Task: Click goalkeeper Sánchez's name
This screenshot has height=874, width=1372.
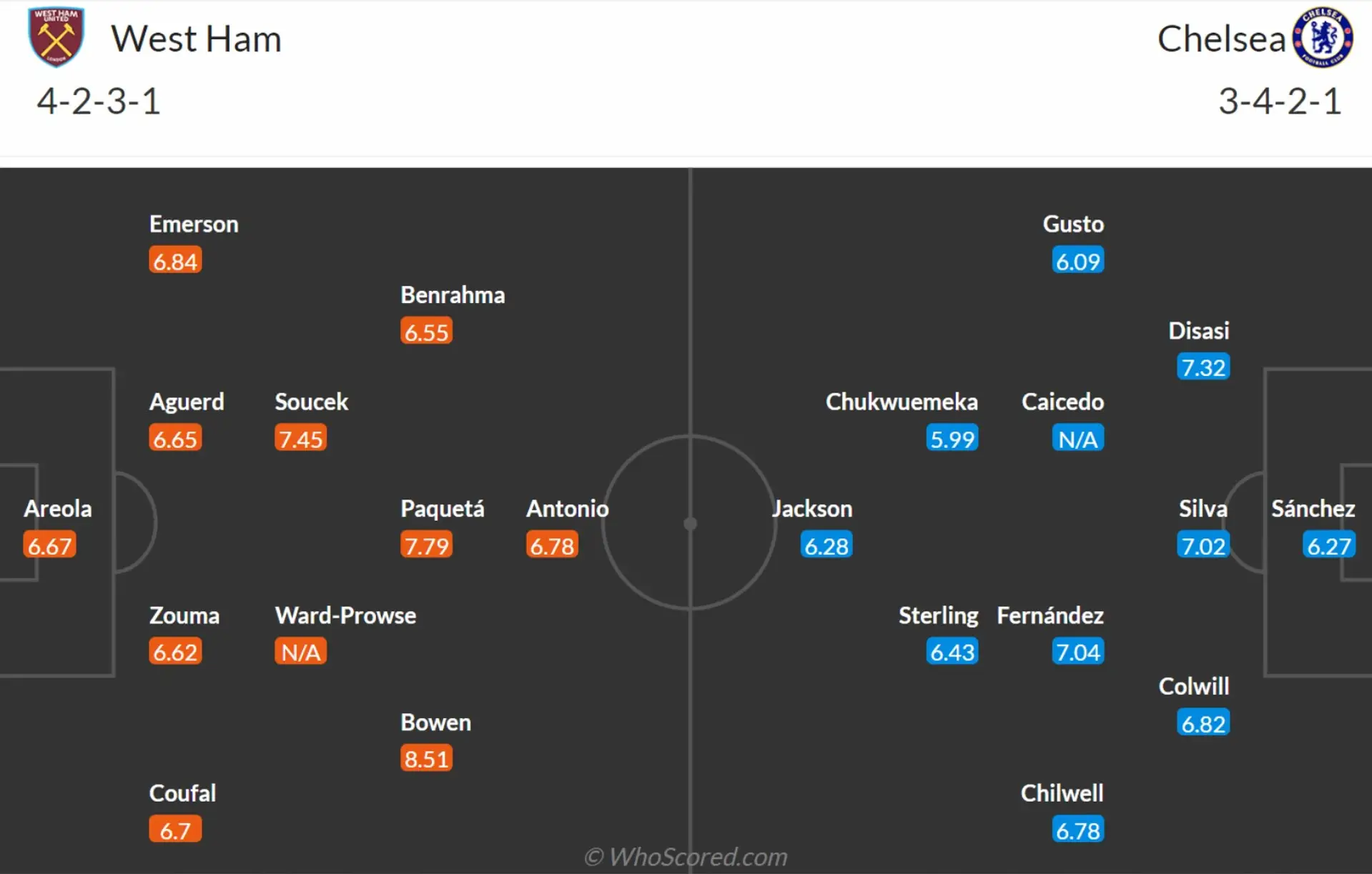Action: click(x=1313, y=509)
